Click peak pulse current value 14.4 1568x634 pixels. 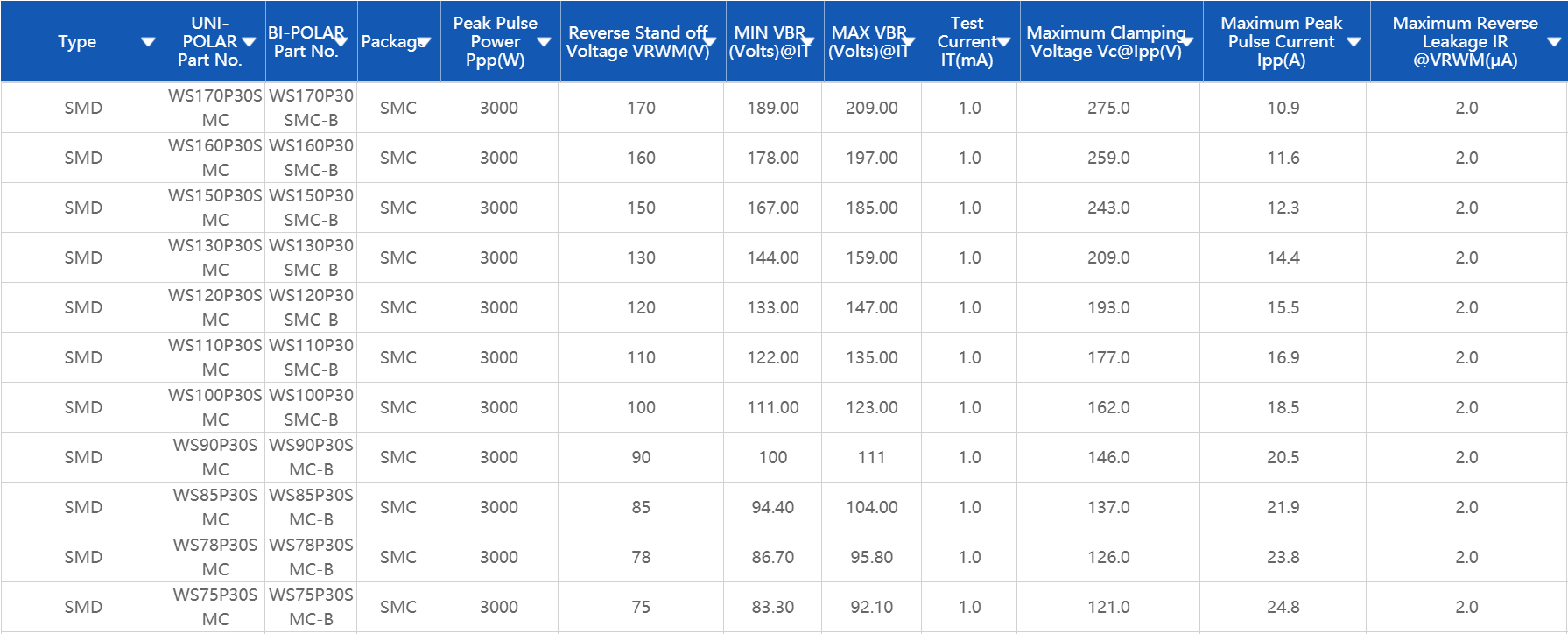pyautogui.click(x=1283, y=257)
